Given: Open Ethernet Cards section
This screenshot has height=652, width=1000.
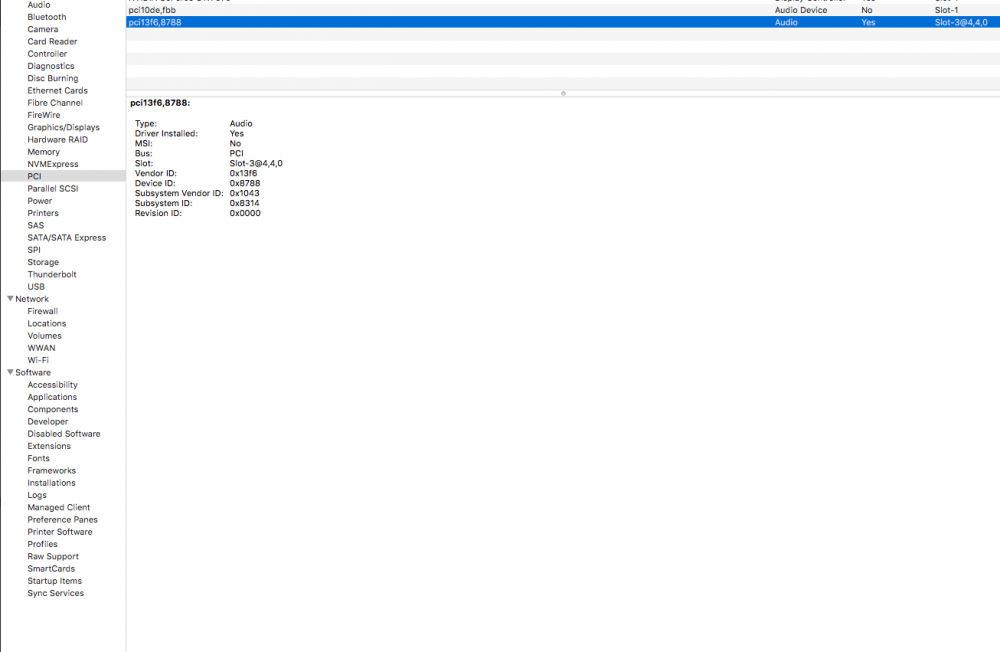Looking at the screenshot, I should click(57, 91).
